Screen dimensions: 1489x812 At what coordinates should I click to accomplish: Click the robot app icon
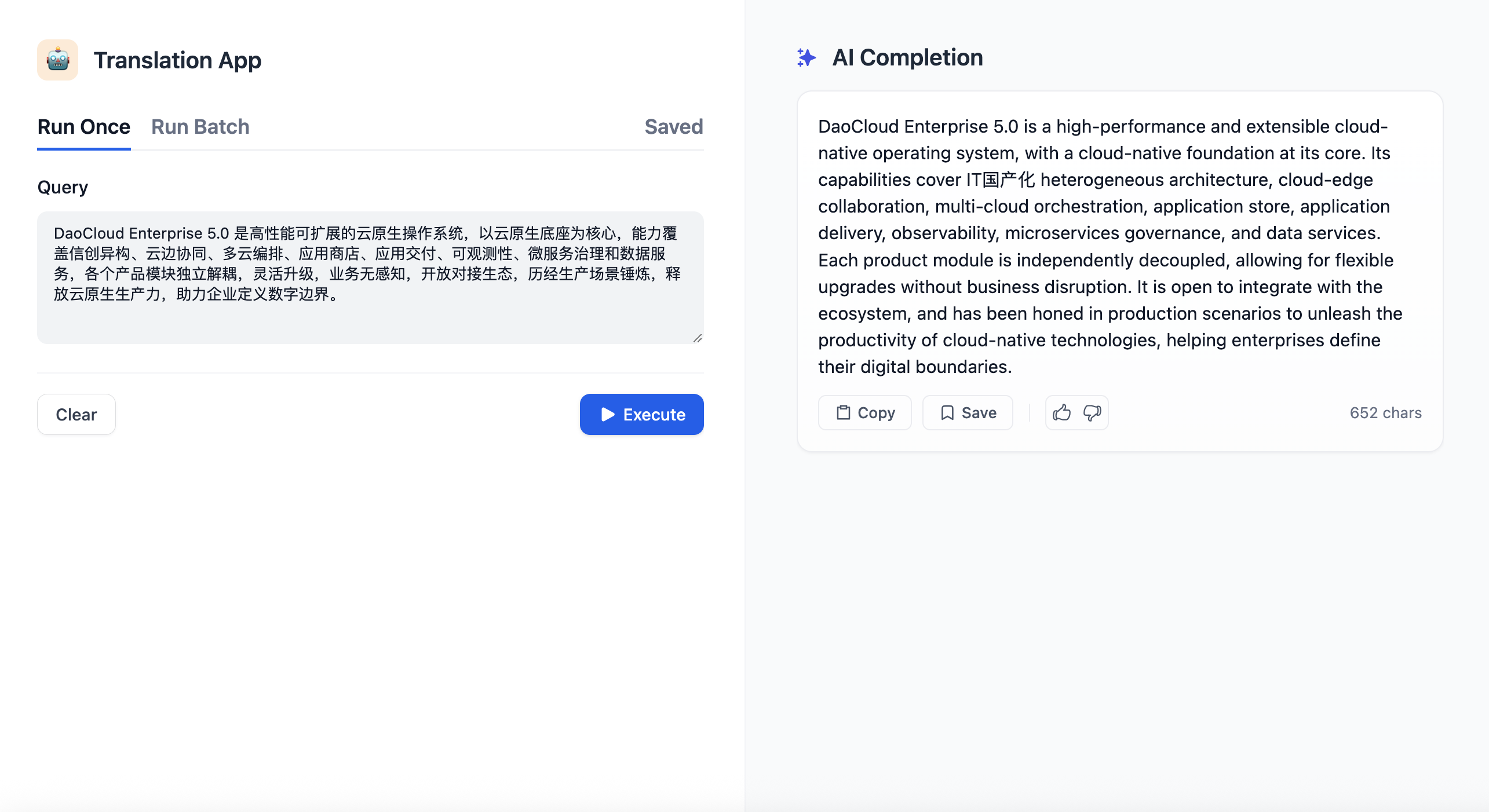[57, 60]
